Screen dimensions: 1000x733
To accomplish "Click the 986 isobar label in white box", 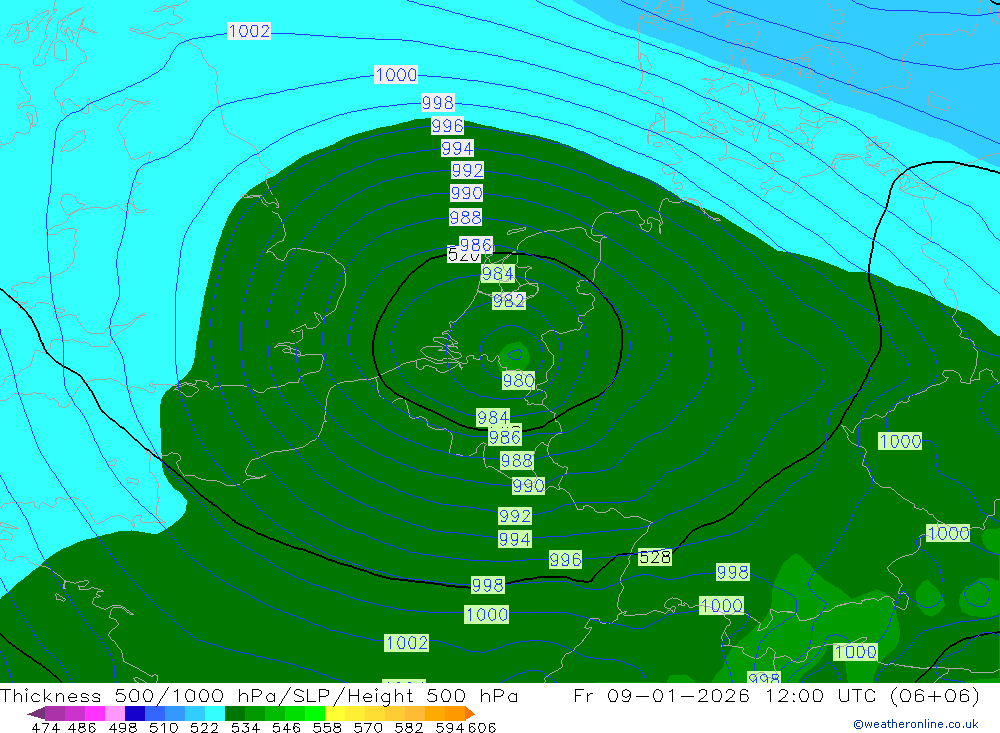I will (476, 245).
